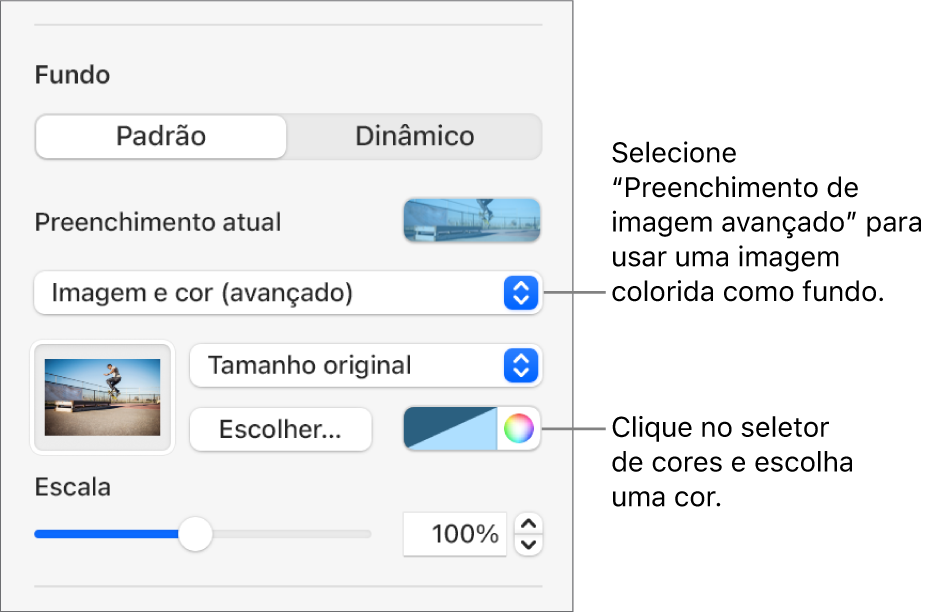This screenshot has height=614, width=926.
Task: Click the blue arrows on Tamanho original popup
Action: (519, 366)
